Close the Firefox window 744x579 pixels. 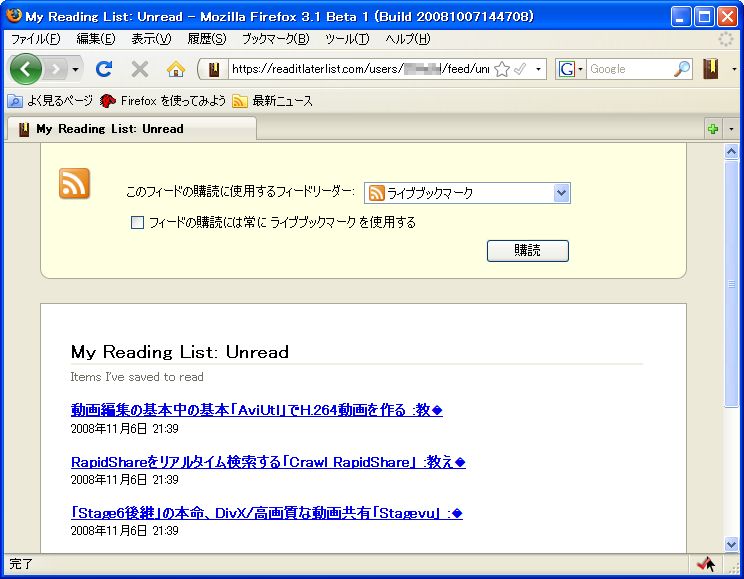727,17
